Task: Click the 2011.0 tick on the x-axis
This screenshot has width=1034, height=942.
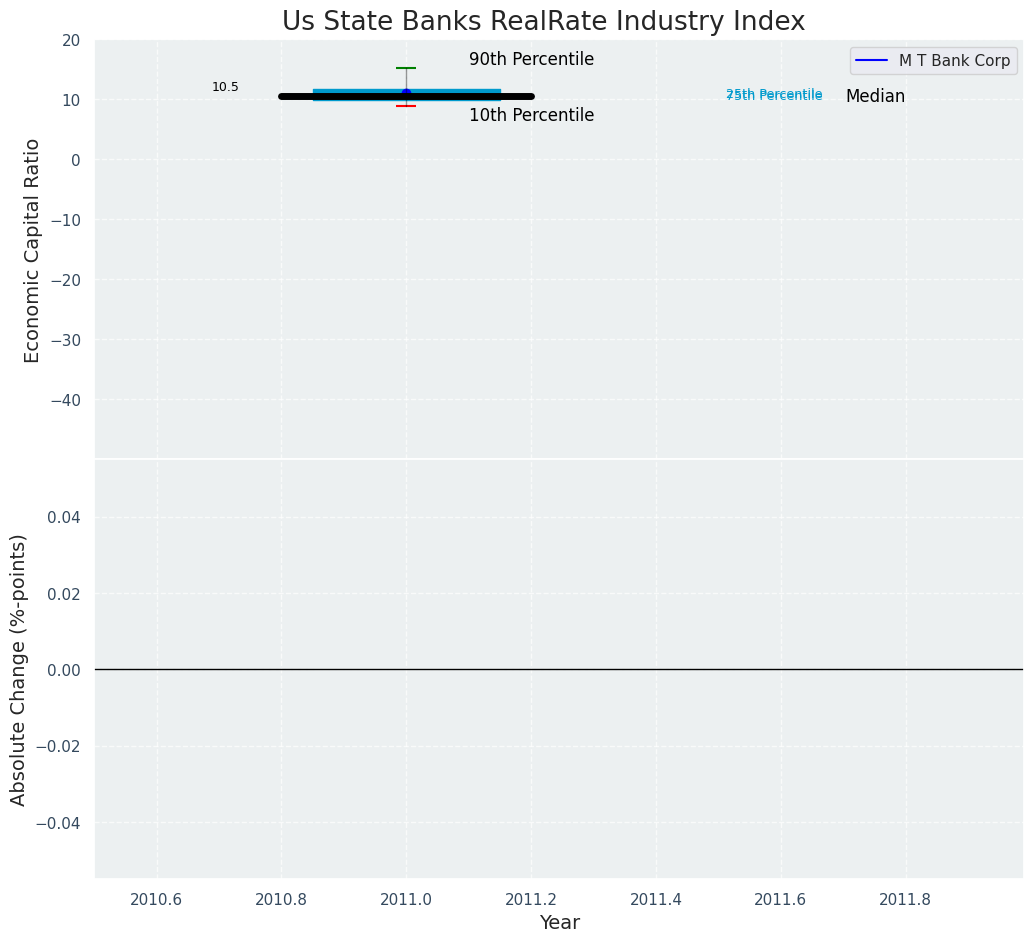Action: 406,899
